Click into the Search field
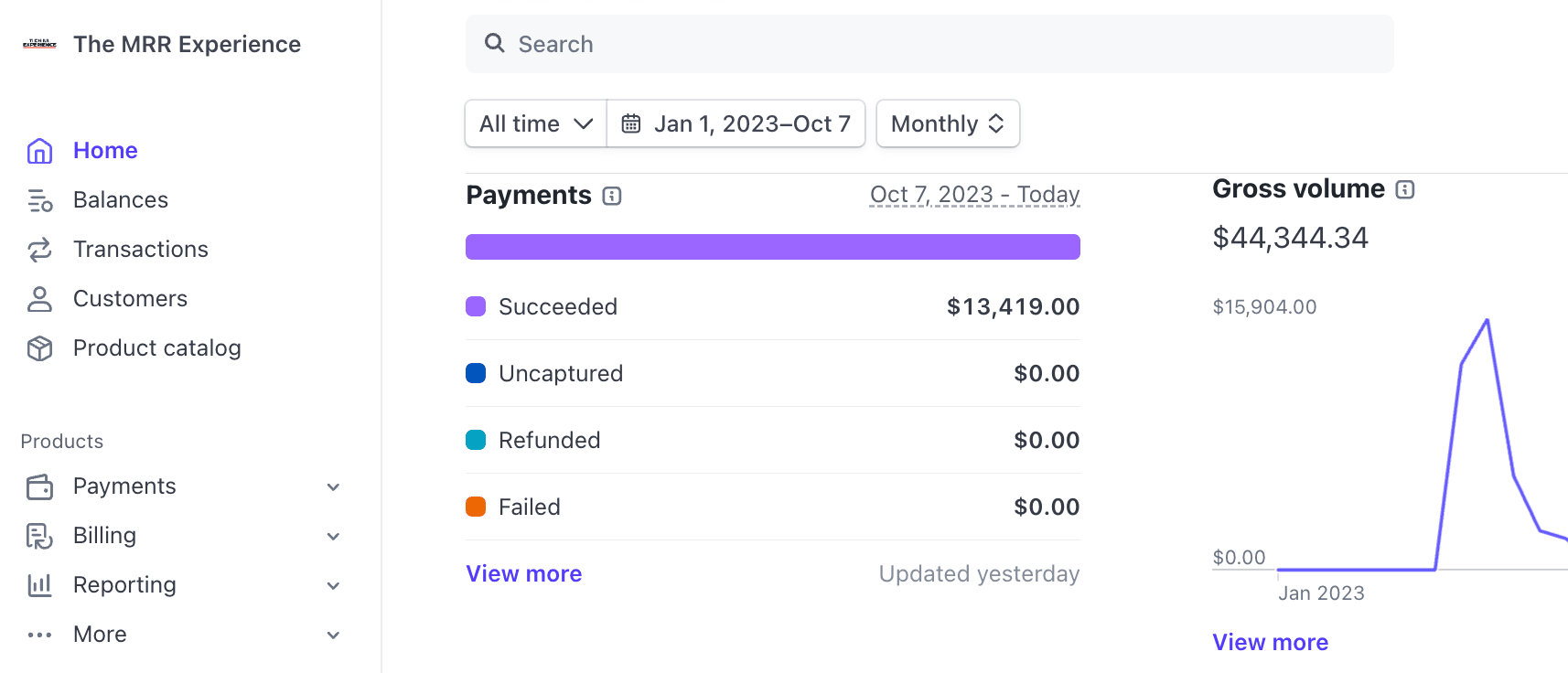The width and height of the screenshot is (1568, 673). 929,44
